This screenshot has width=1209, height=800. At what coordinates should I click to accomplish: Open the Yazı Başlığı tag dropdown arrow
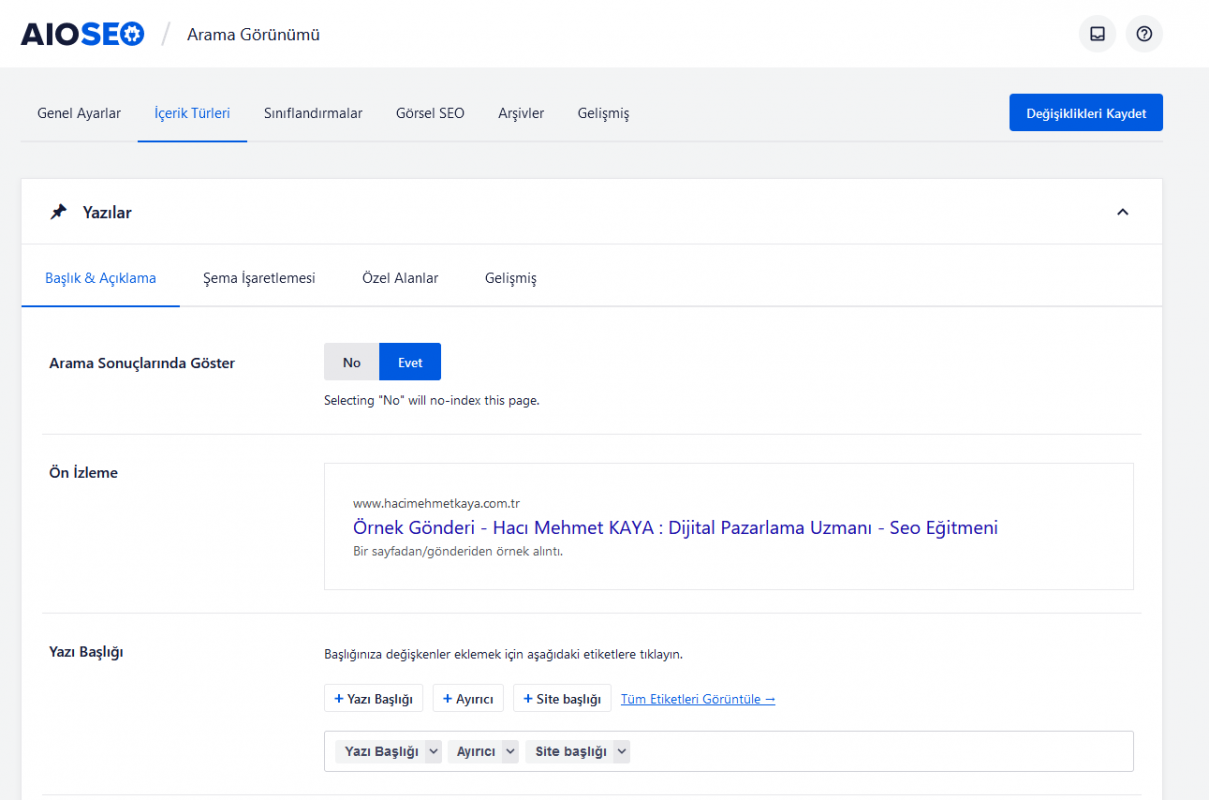click(x=433, y=752)
